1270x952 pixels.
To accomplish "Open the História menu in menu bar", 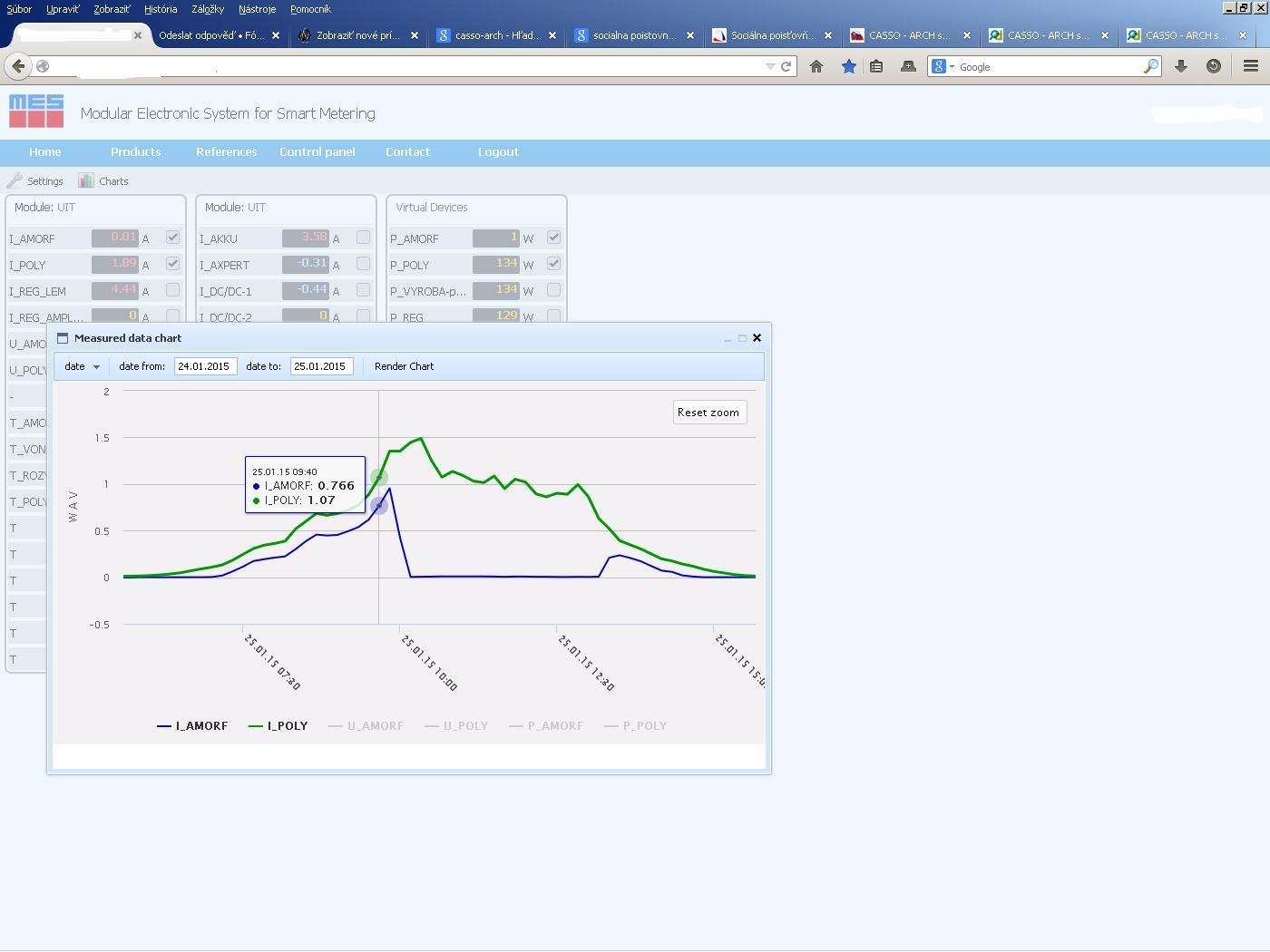I will pos(161,9).
